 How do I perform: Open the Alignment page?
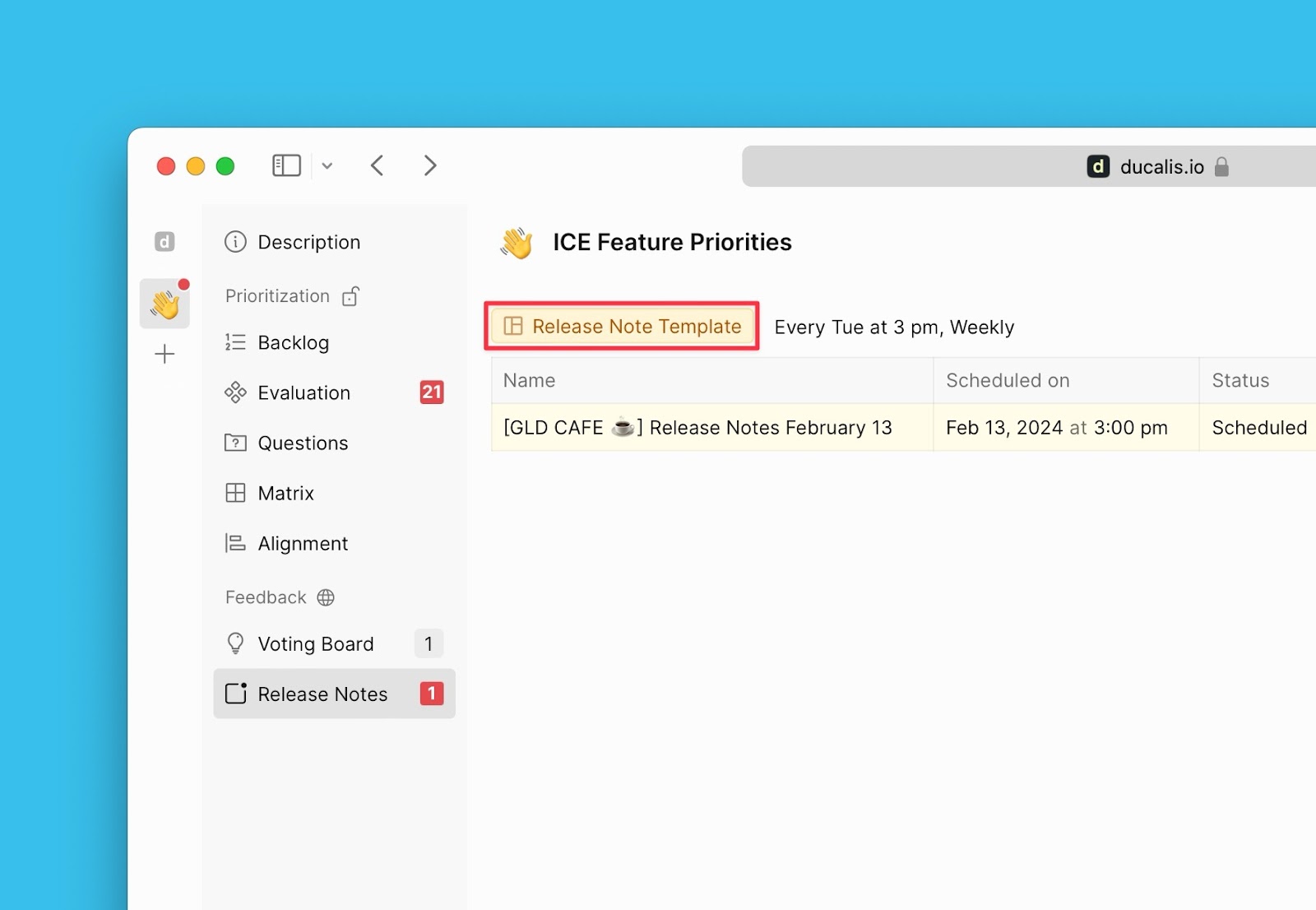coord(303,544)
